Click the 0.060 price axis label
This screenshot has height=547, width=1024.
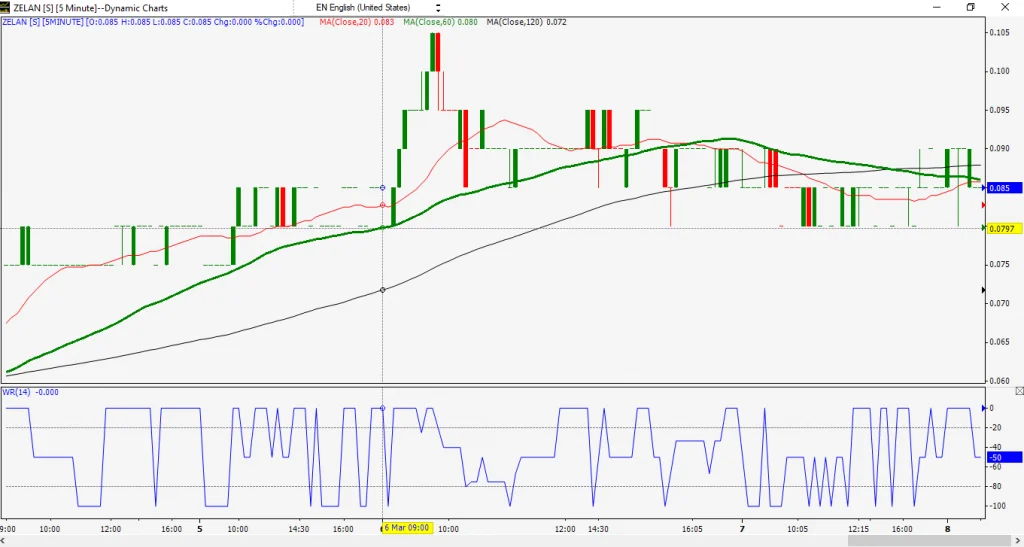pos(1000,381)
